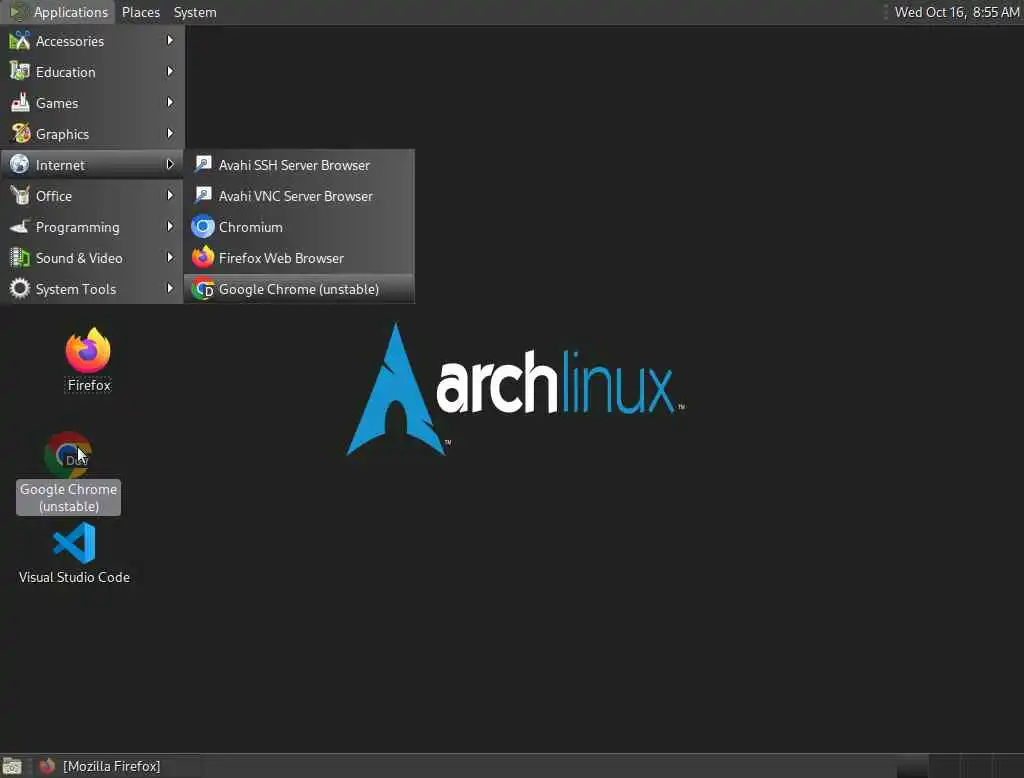Viewport: 1024px width, 778px height.
Task: Click the Avahi VNC Server Browser icon
Action: 203,195
